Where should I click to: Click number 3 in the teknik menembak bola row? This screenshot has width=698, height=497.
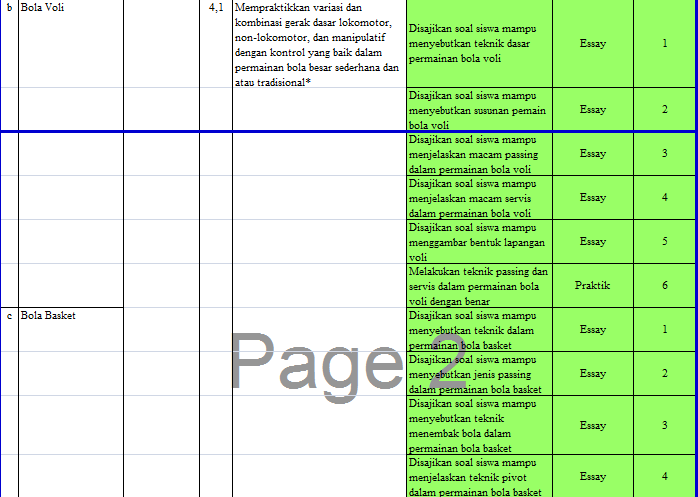click(664, 425)
